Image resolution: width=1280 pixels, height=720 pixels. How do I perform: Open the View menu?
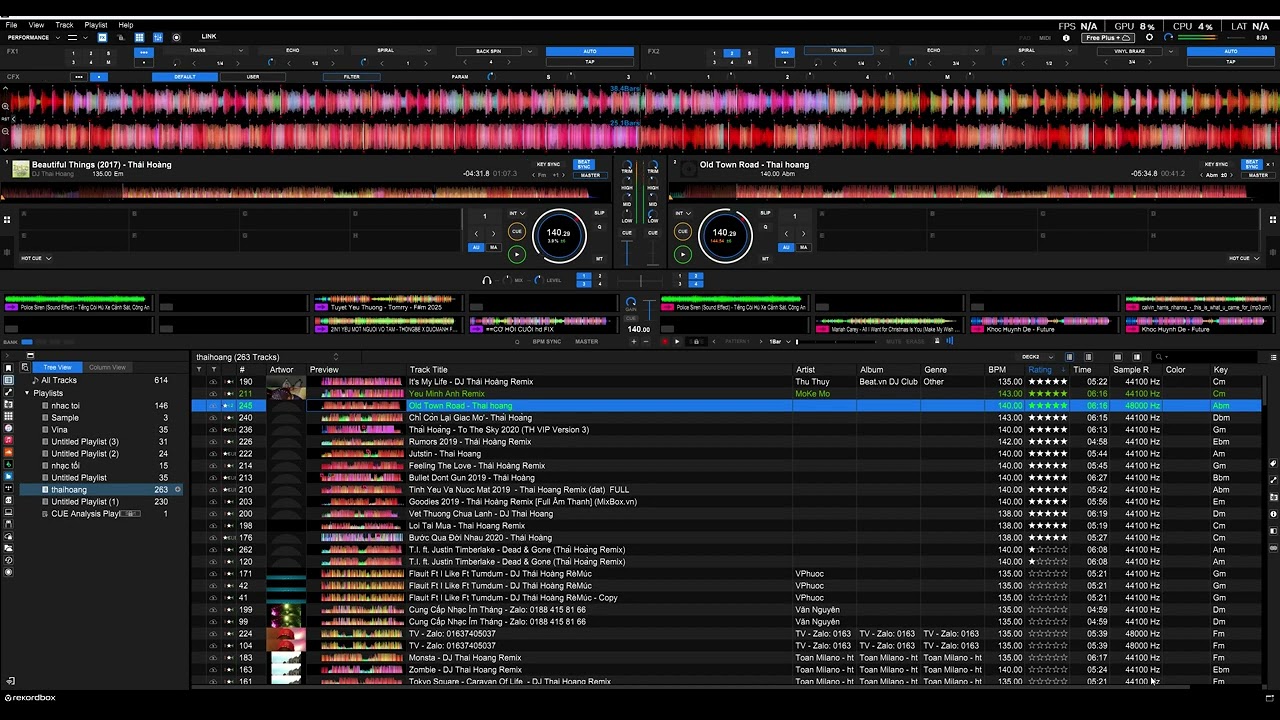[36, 25]
